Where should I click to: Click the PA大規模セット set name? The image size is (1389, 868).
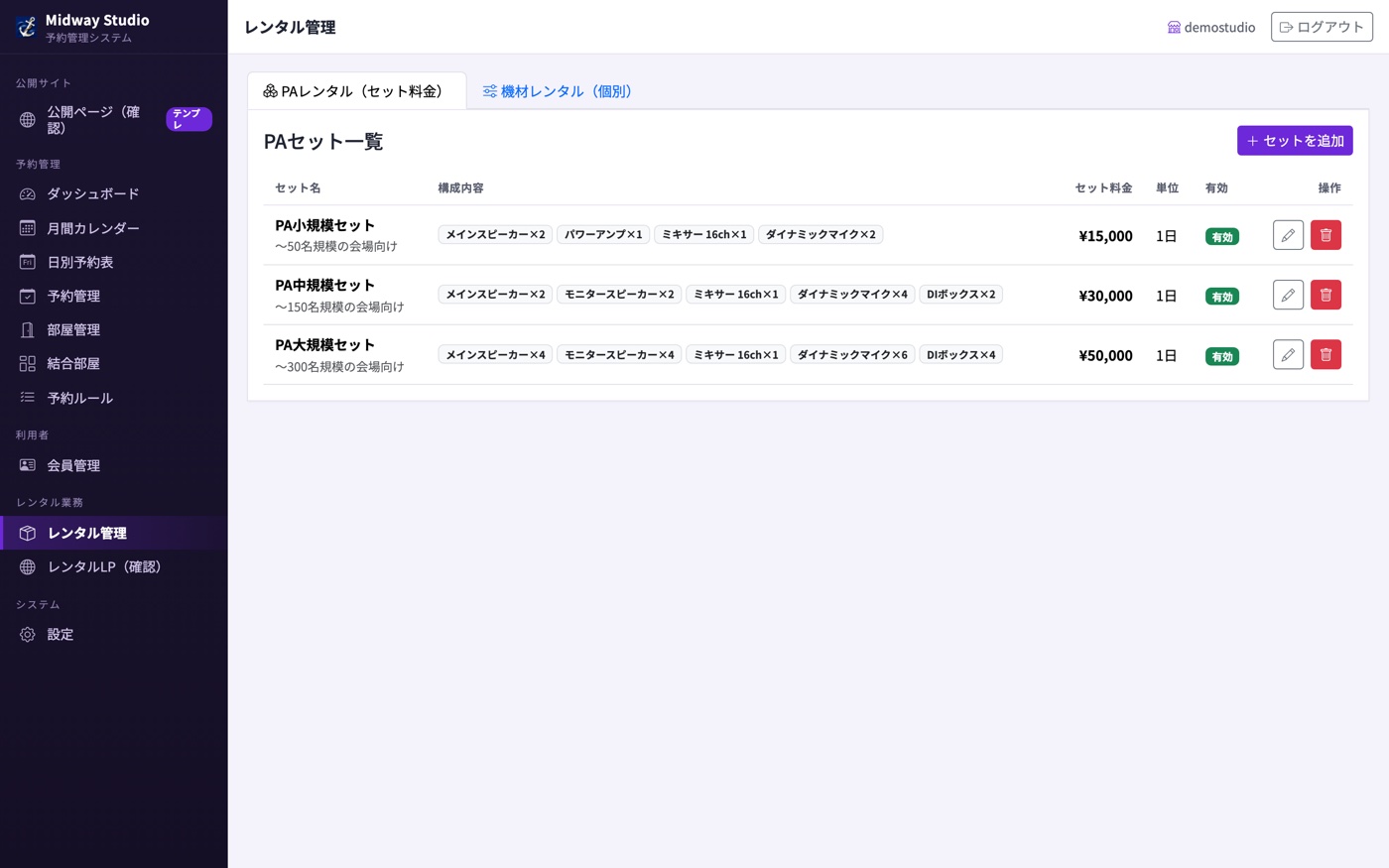point(324,345)
